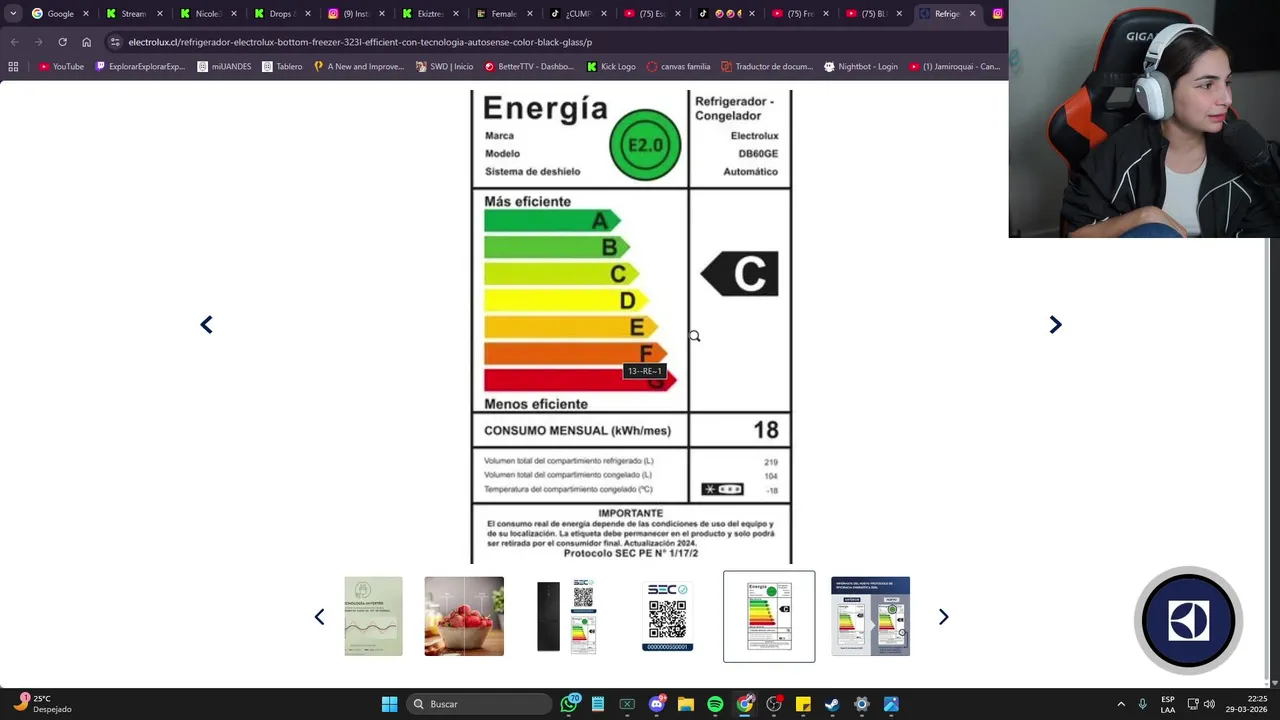Open Chrome from the taskbar
This screenshot has height=720, width=1280.
745,704
